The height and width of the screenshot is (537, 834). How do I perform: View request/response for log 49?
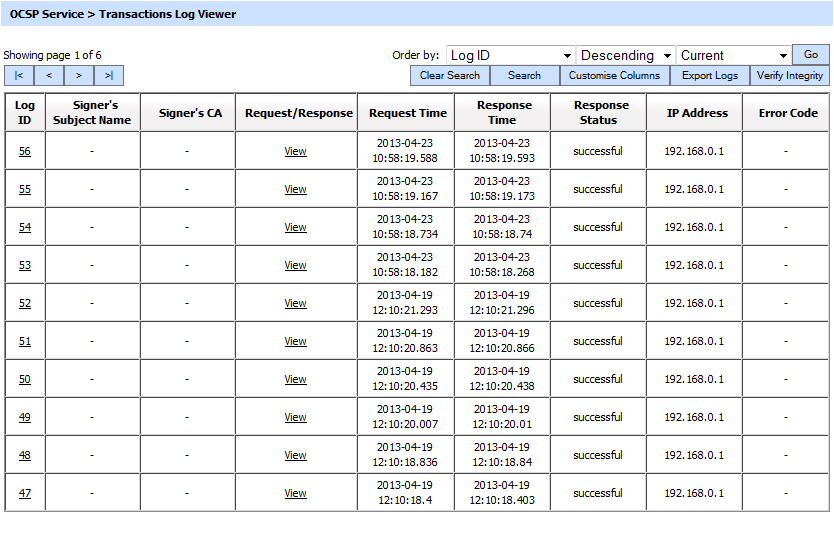coord(295,418)
